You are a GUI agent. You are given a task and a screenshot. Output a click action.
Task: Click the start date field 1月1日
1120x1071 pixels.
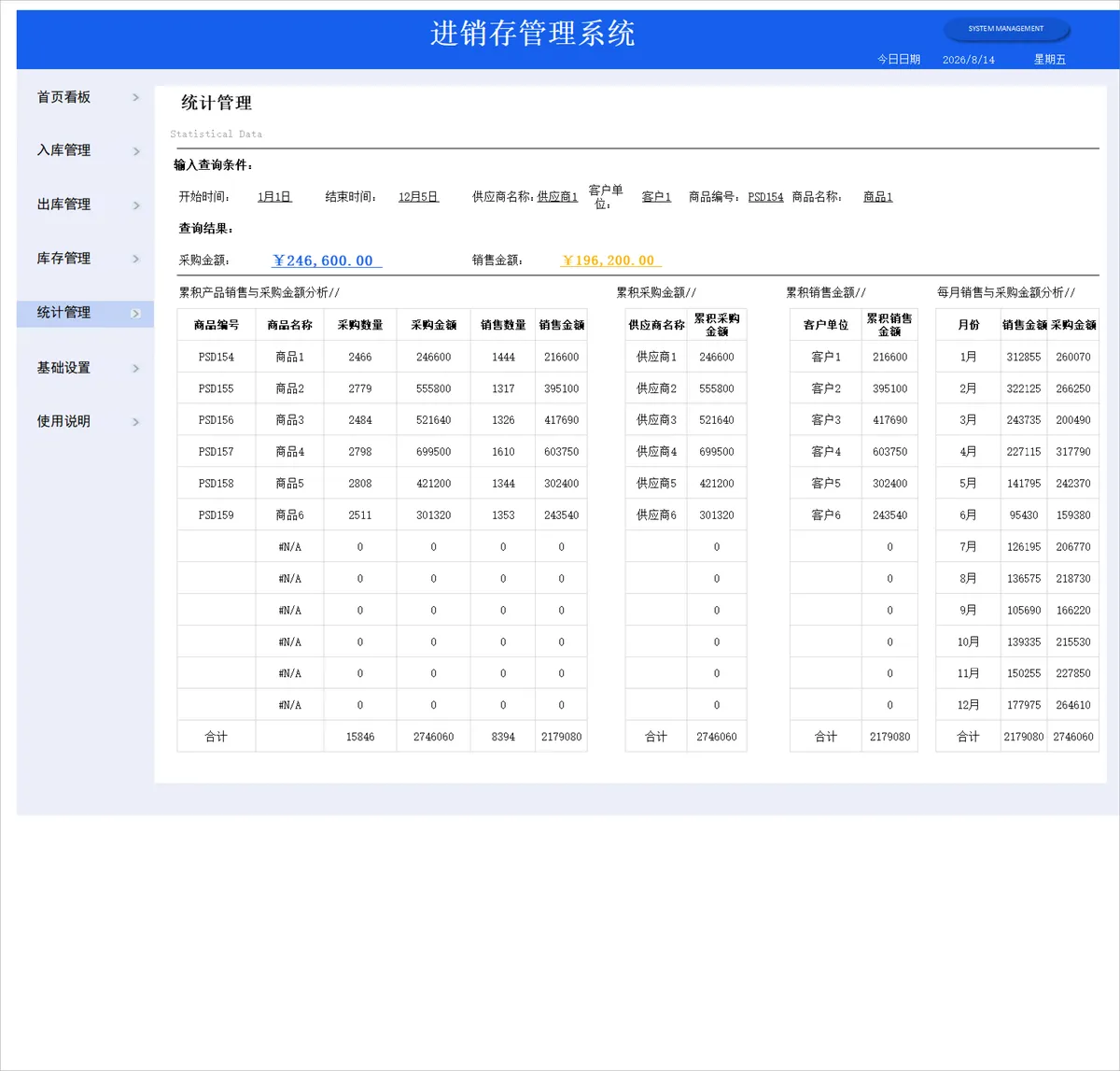click(x=274, y=197)
